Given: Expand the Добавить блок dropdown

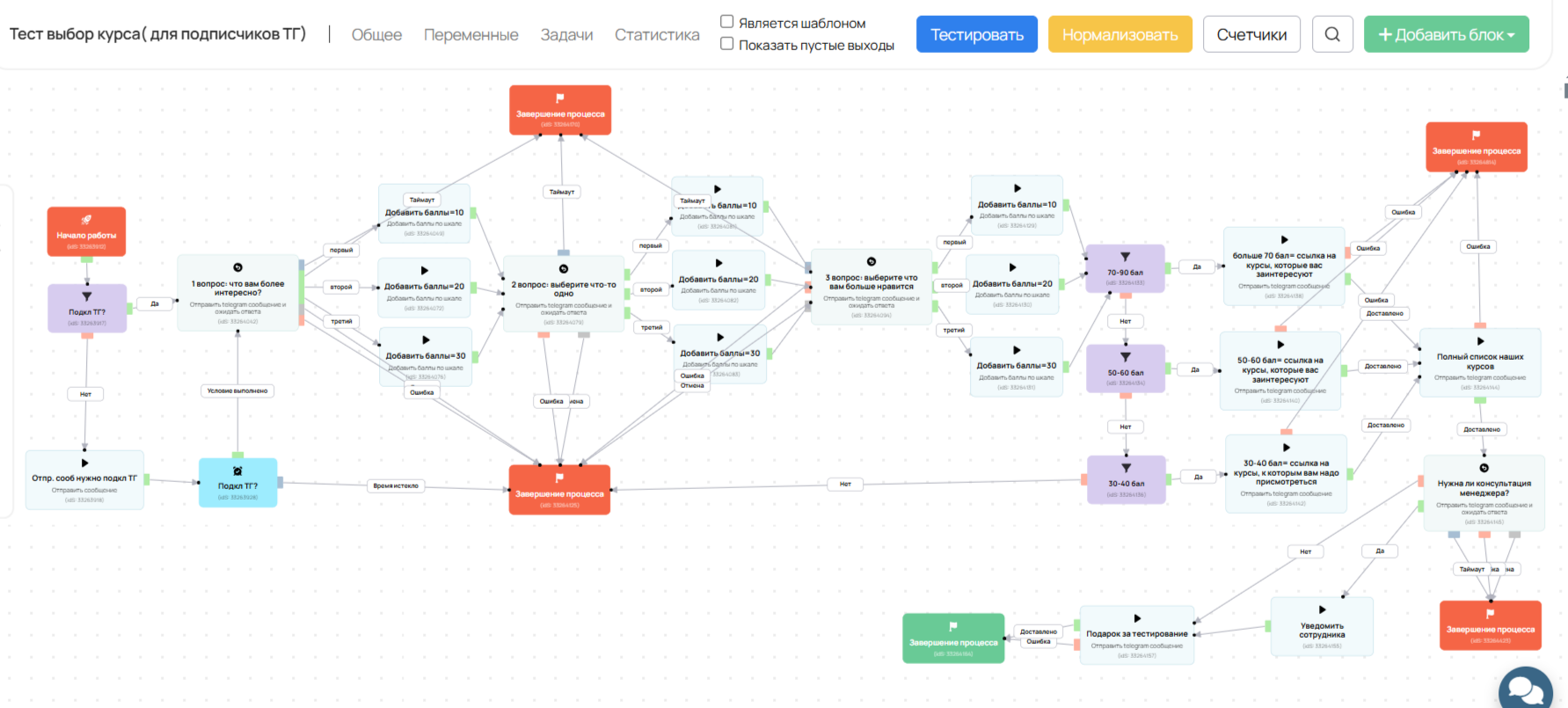Looking at the screenshot, I should 1446,34.
